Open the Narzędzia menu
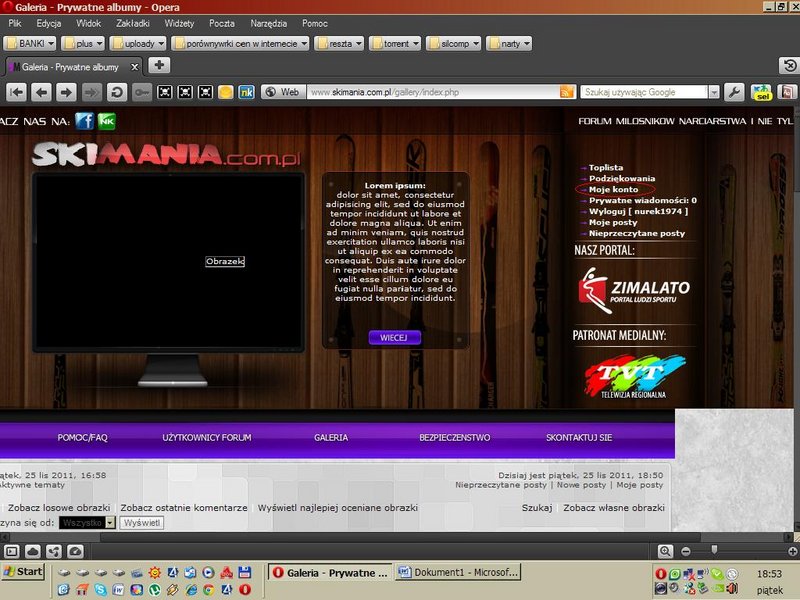 [268, 23]
